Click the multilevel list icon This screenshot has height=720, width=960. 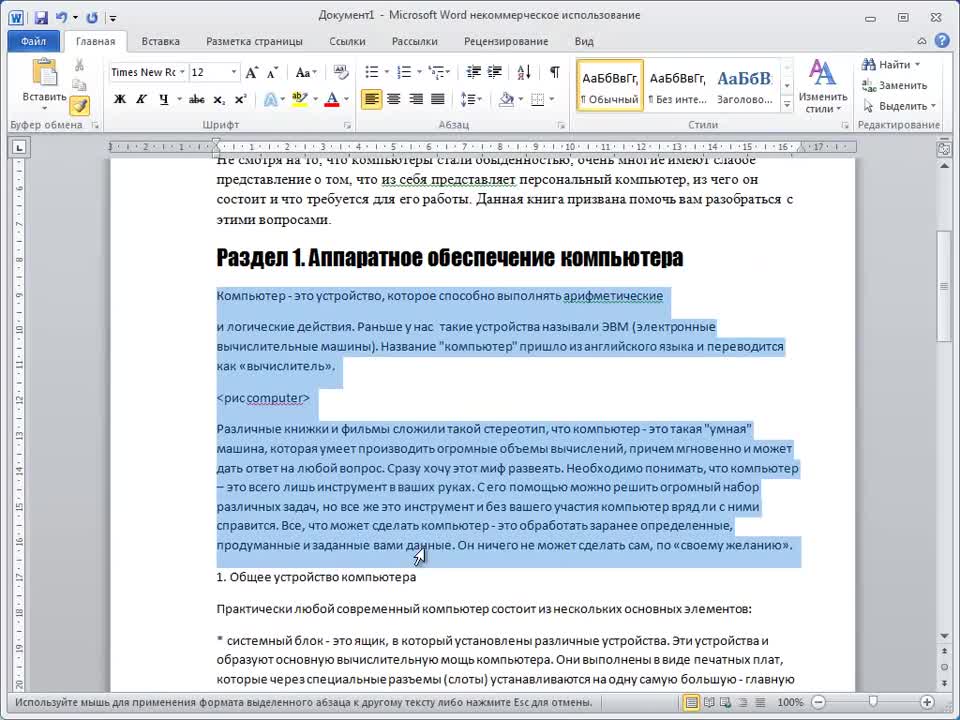coord(437,72)
